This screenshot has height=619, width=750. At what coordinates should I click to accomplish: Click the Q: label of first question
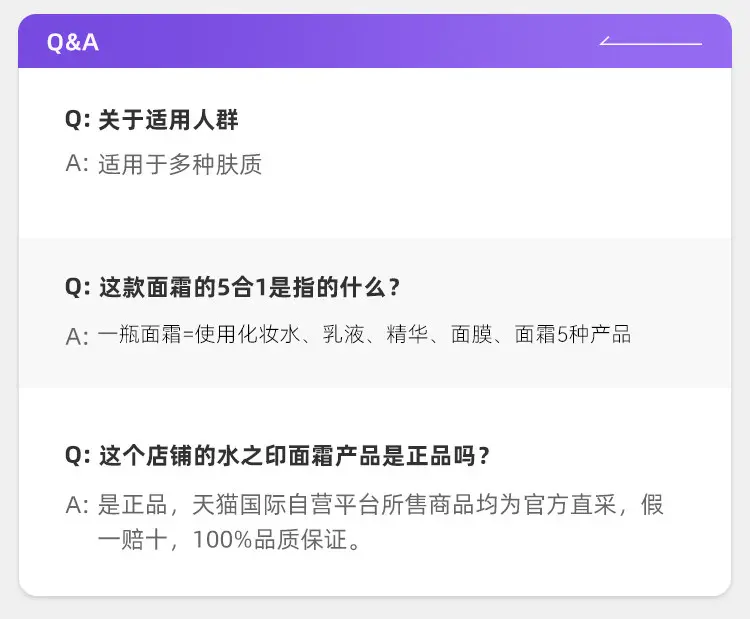[77, 120]
